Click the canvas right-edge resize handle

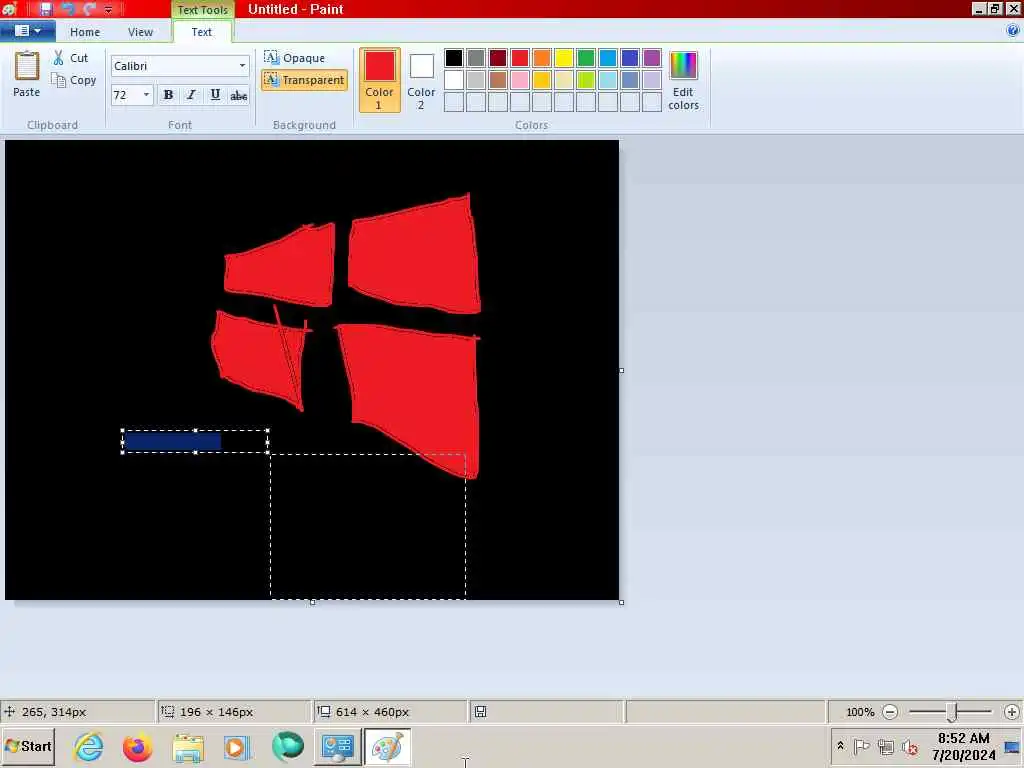click(621, 370)
